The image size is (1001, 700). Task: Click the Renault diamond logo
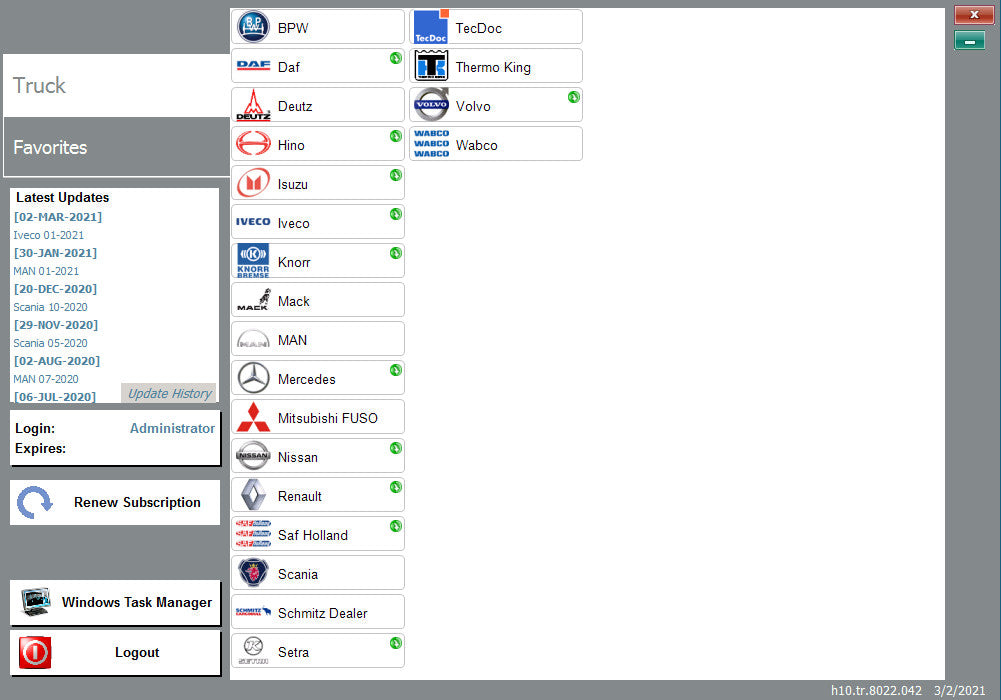coord(253,495)
